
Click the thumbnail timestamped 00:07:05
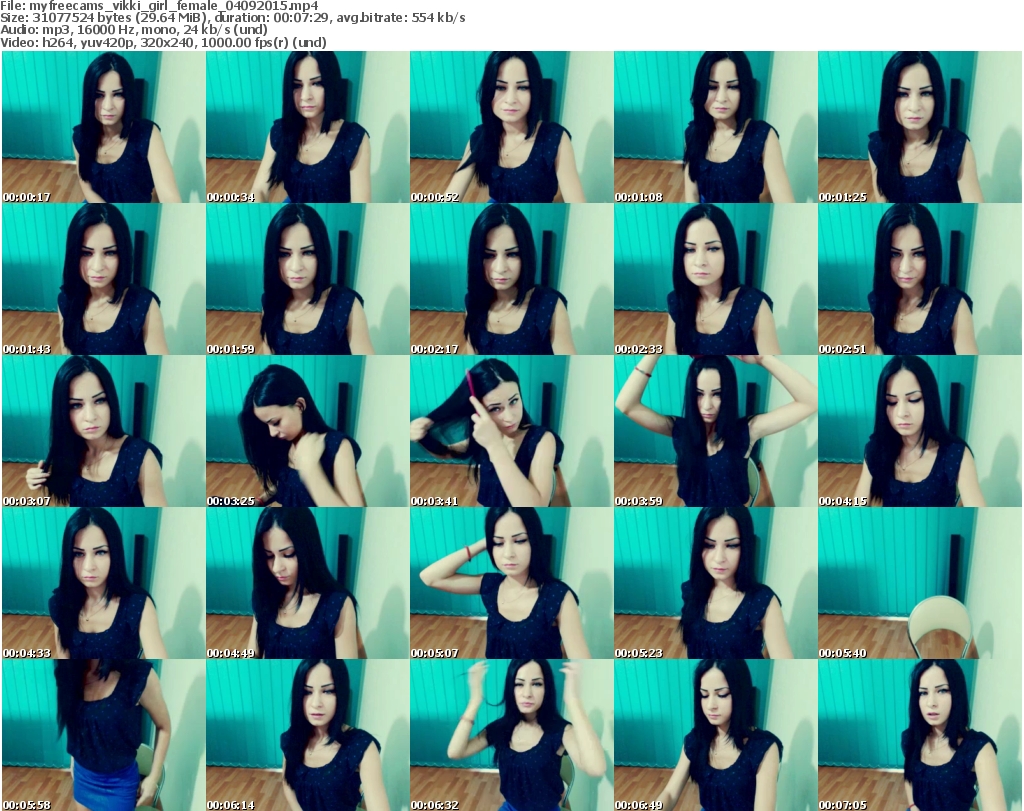(920, 735)
